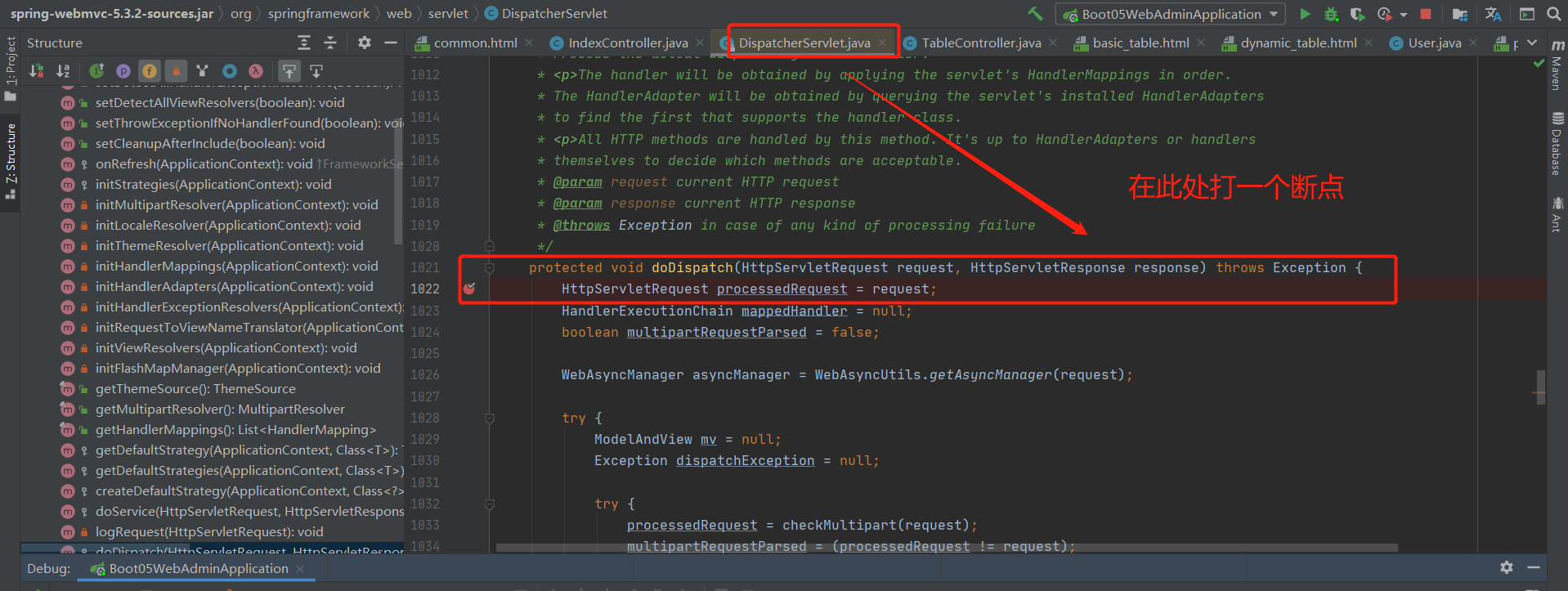Image resolution: width=1568 pixels, height=591 pixels.
Task: Open the Ant tool window
Action: pyautogui.click(x=1557, y=214)
